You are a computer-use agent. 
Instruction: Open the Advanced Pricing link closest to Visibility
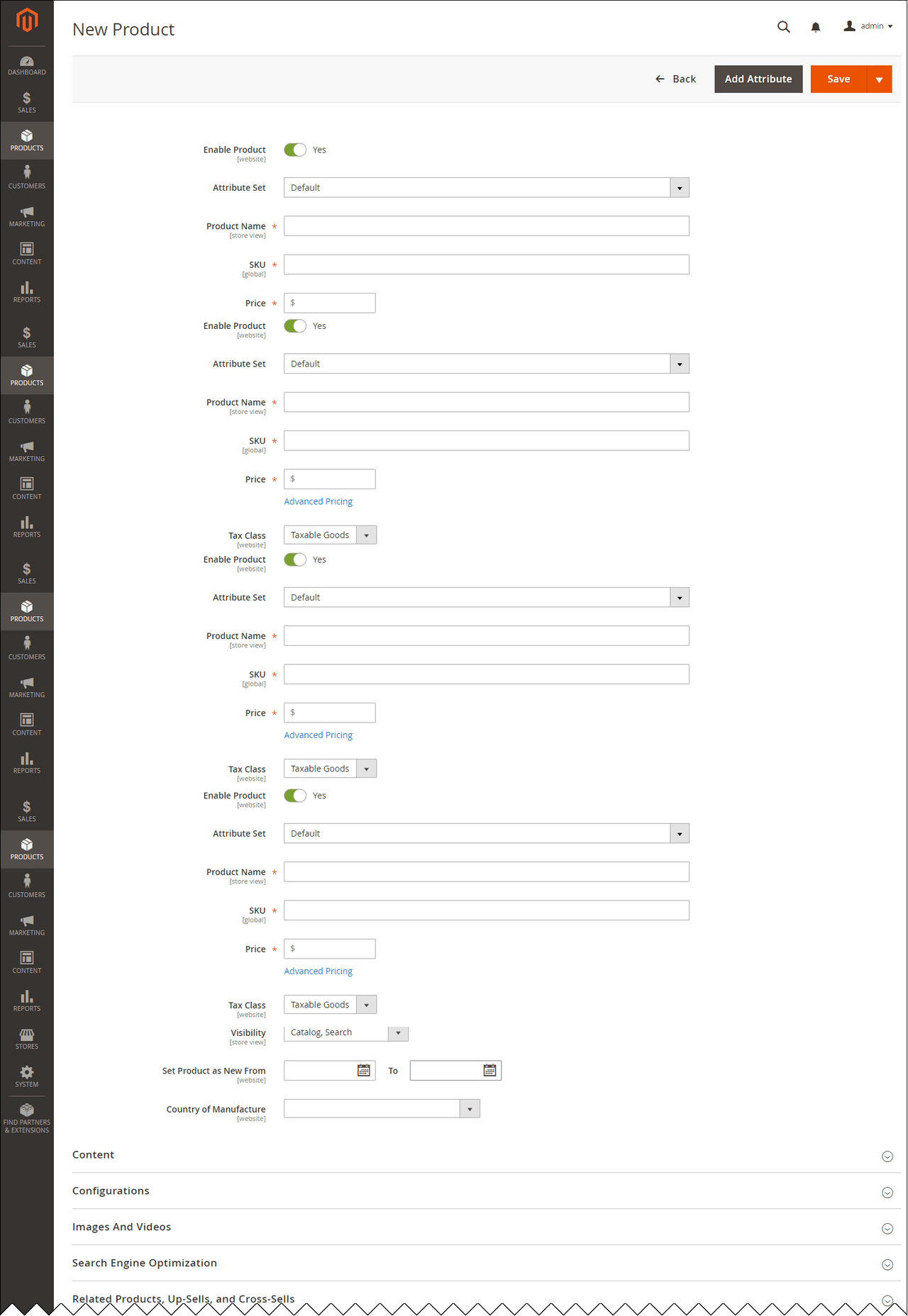318,971
